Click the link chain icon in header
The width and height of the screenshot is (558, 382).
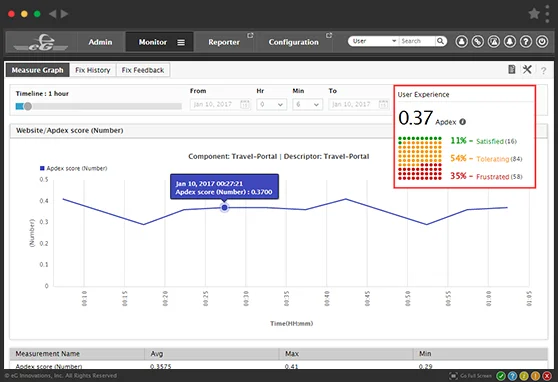point(478,42)
